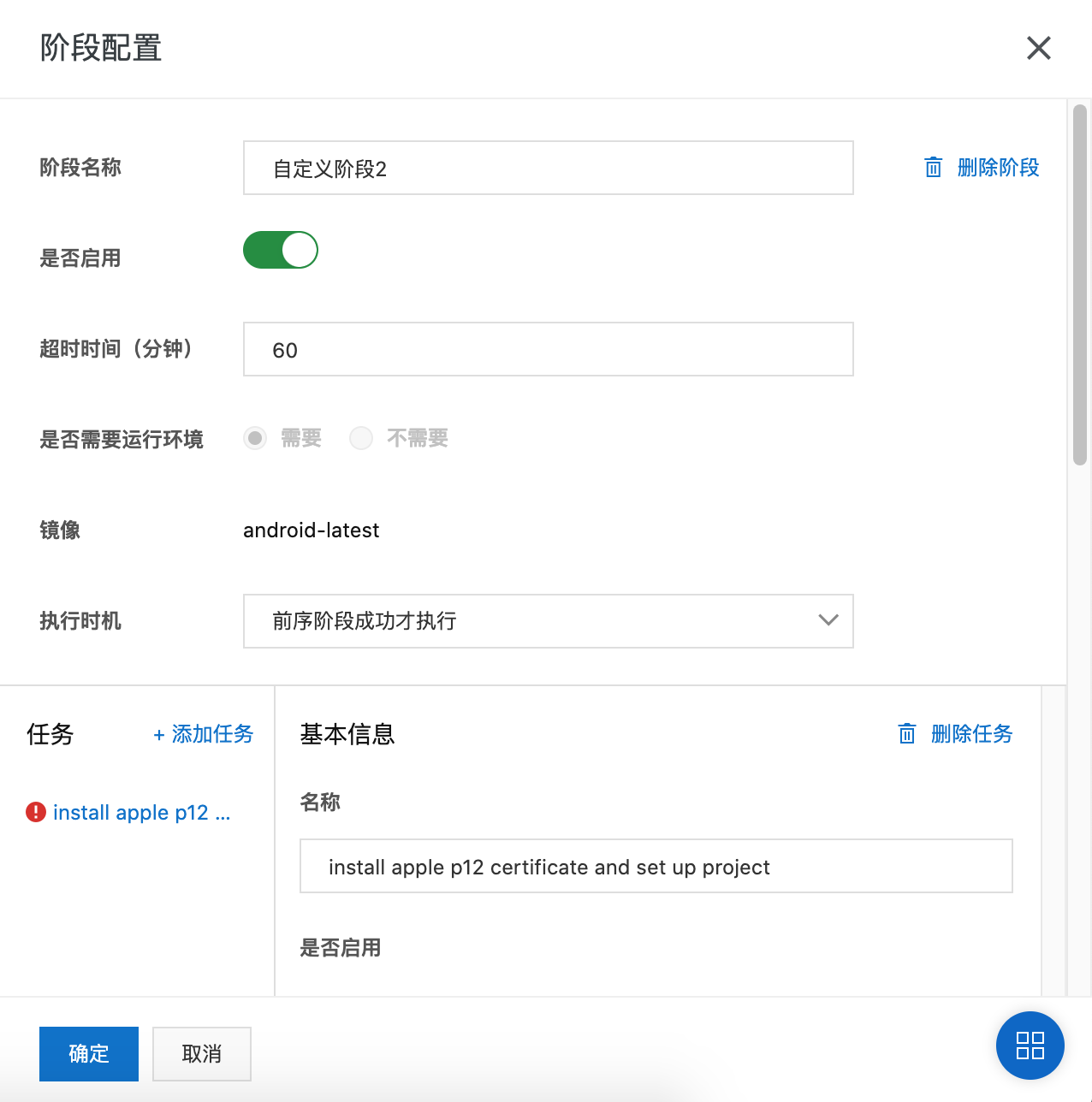The image size is (1092, 1102).
Task: Click the 超时时间 input showing 60
Action: [549, 349]
